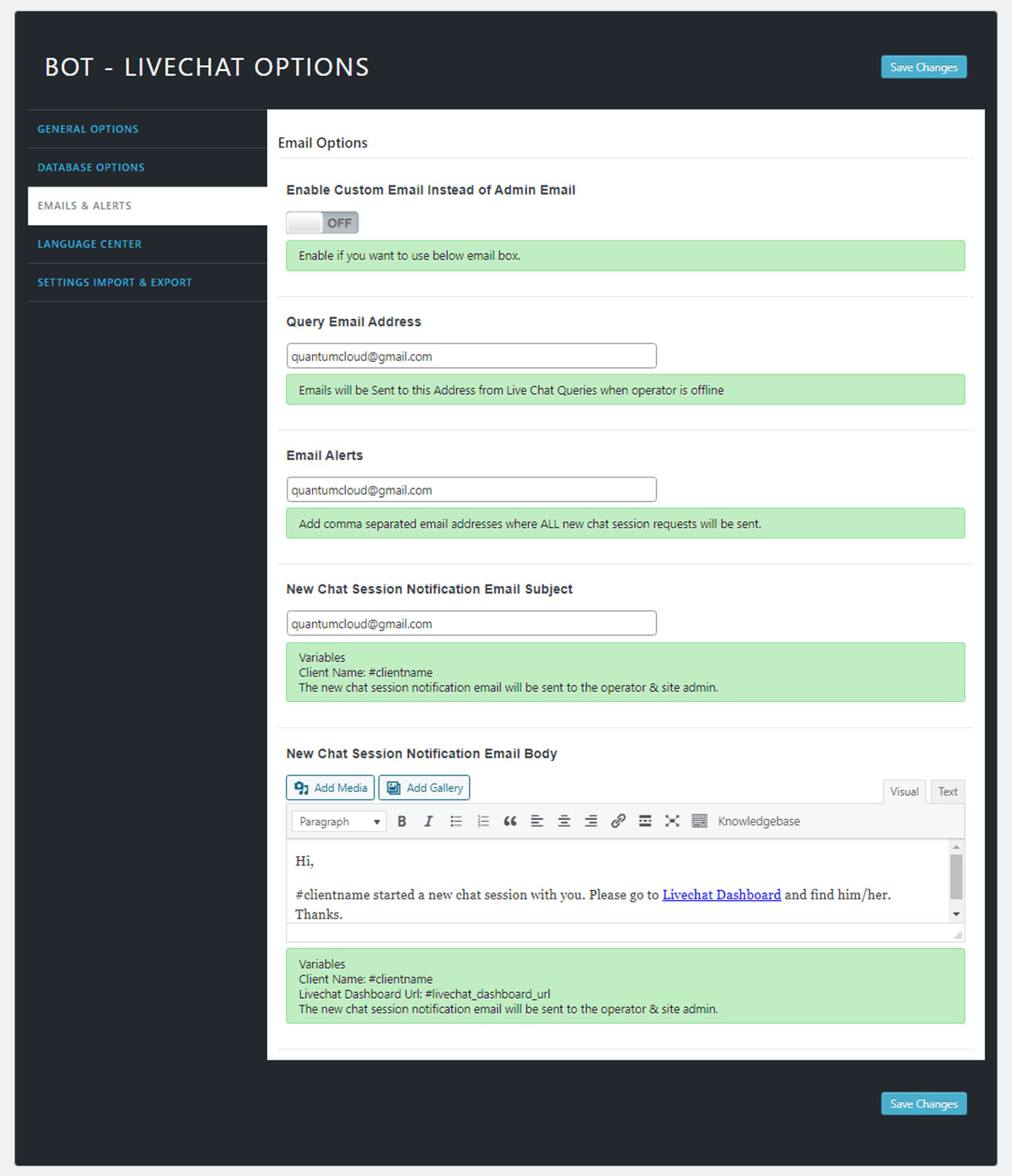Click the editor's vertical scrollbar thumb

pyautogui.click(x=956, y=877)
